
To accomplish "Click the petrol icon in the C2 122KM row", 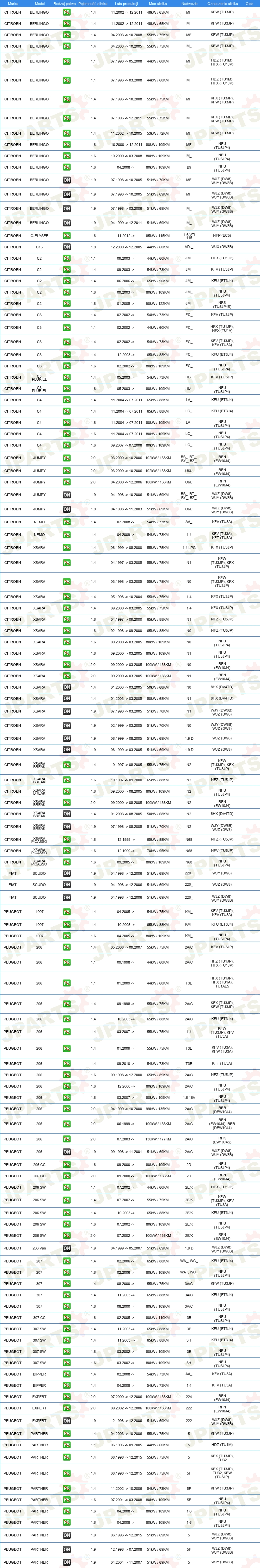I will point(66,304).
